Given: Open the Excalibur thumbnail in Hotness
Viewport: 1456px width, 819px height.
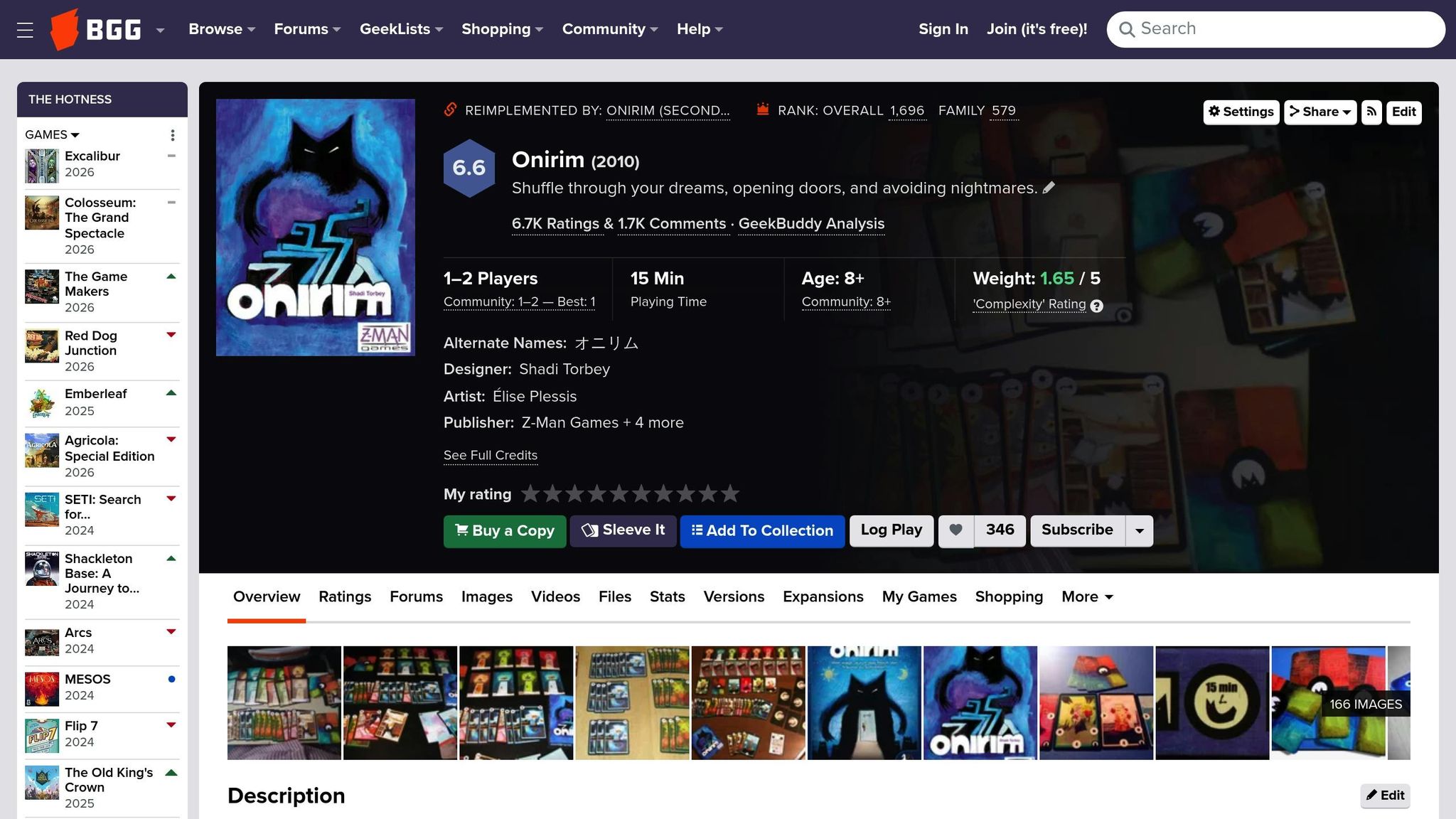Looking at the screenshot, I should 42,166.
